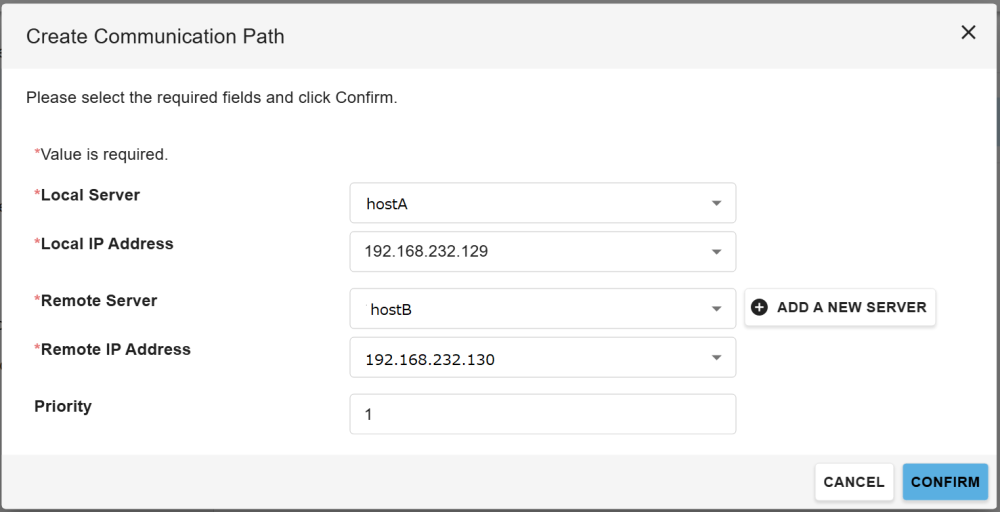The image size is (1000, 512).
Task: Expand the Remote Server dropdown arrow
Action: 716,309
